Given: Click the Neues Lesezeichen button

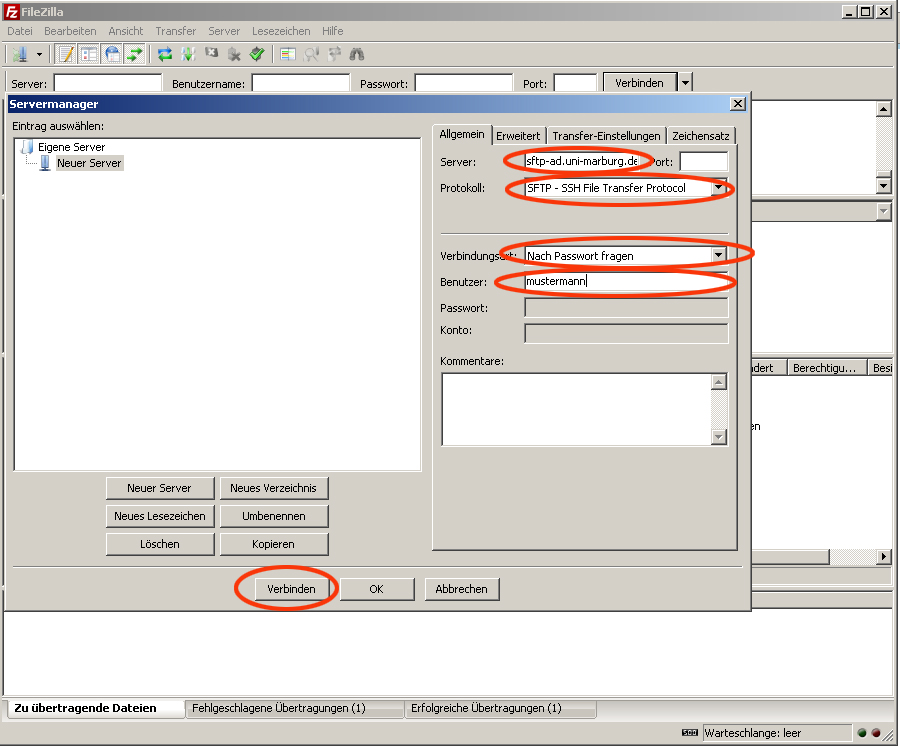Looking at the screenshot, I should point(160,516).
